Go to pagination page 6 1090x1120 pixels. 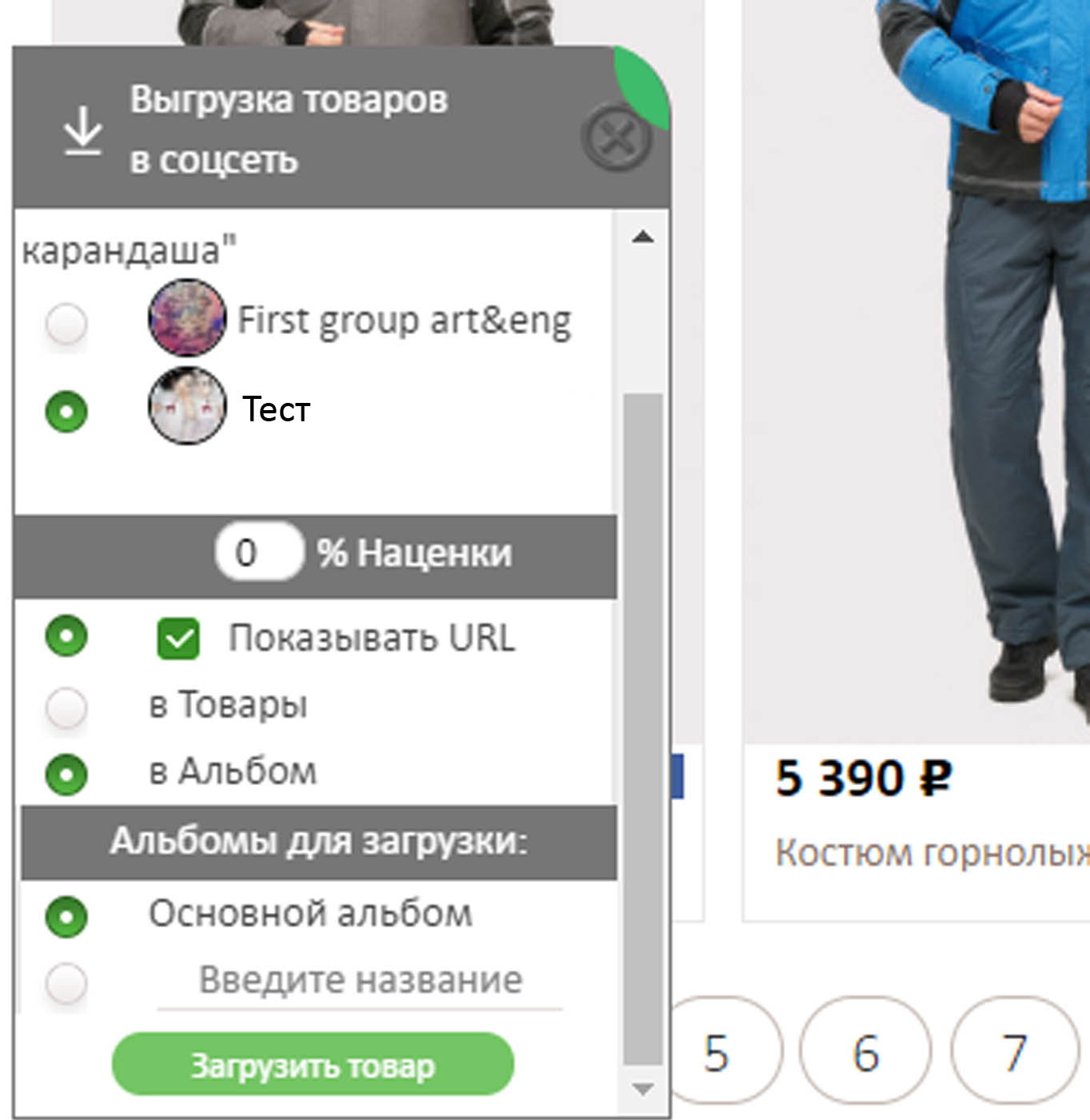pos(865,1051)
